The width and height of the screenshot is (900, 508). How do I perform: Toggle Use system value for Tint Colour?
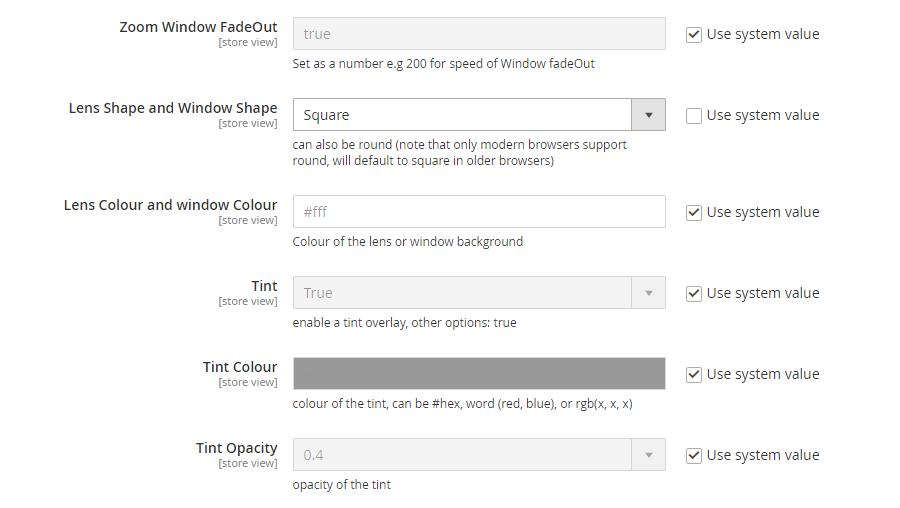[693, 374]
